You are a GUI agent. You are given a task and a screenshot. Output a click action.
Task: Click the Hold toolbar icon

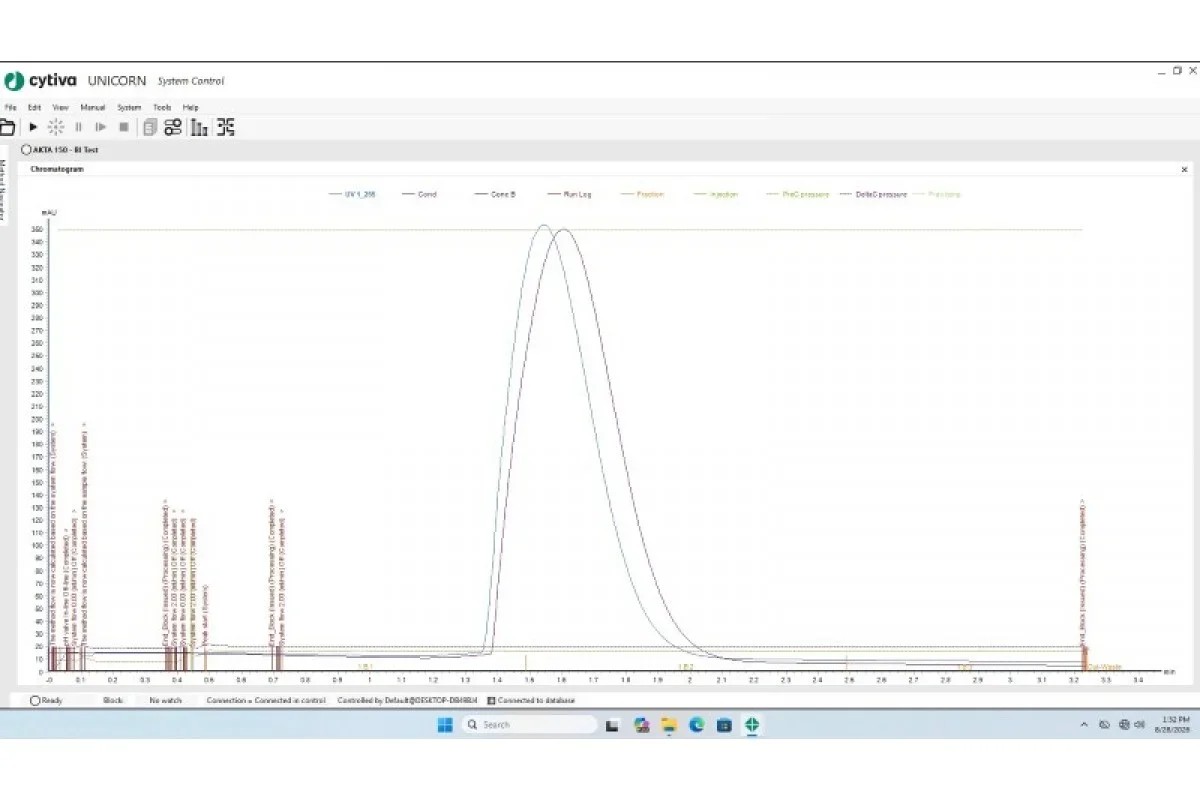click(x=56, y=127)
